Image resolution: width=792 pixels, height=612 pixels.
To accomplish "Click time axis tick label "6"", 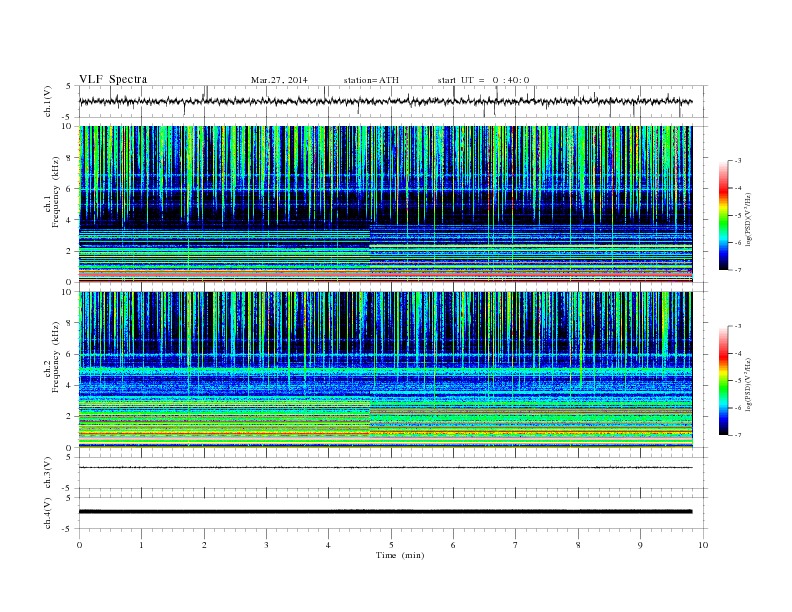I will tap(453, 545).
